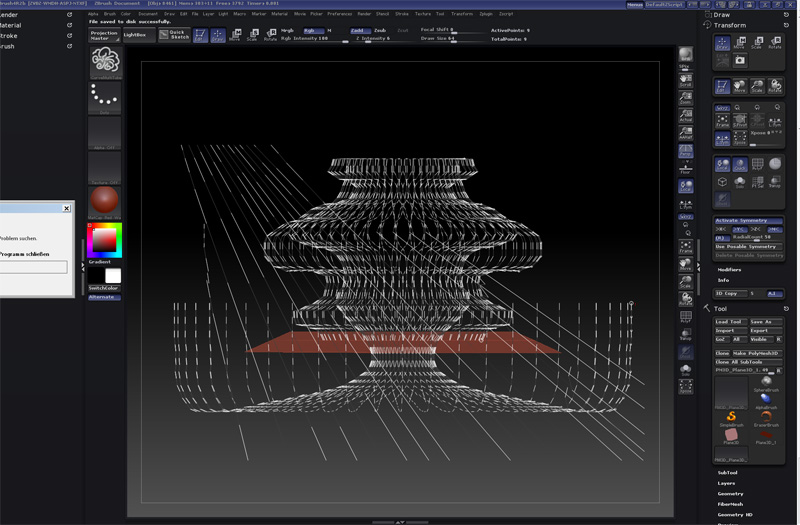Viewport: 800px width, 525px height.
Task: Toggle Rgb painting mode
Action: pyautogui.click(x=313, y=31)
